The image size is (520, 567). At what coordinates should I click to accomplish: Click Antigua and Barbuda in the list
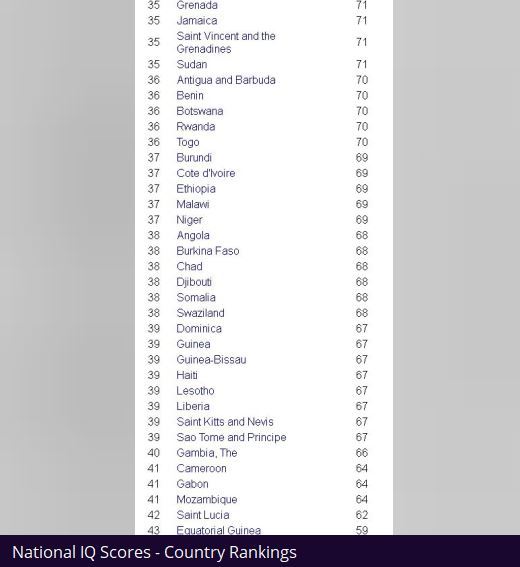[x=226, y=80]
